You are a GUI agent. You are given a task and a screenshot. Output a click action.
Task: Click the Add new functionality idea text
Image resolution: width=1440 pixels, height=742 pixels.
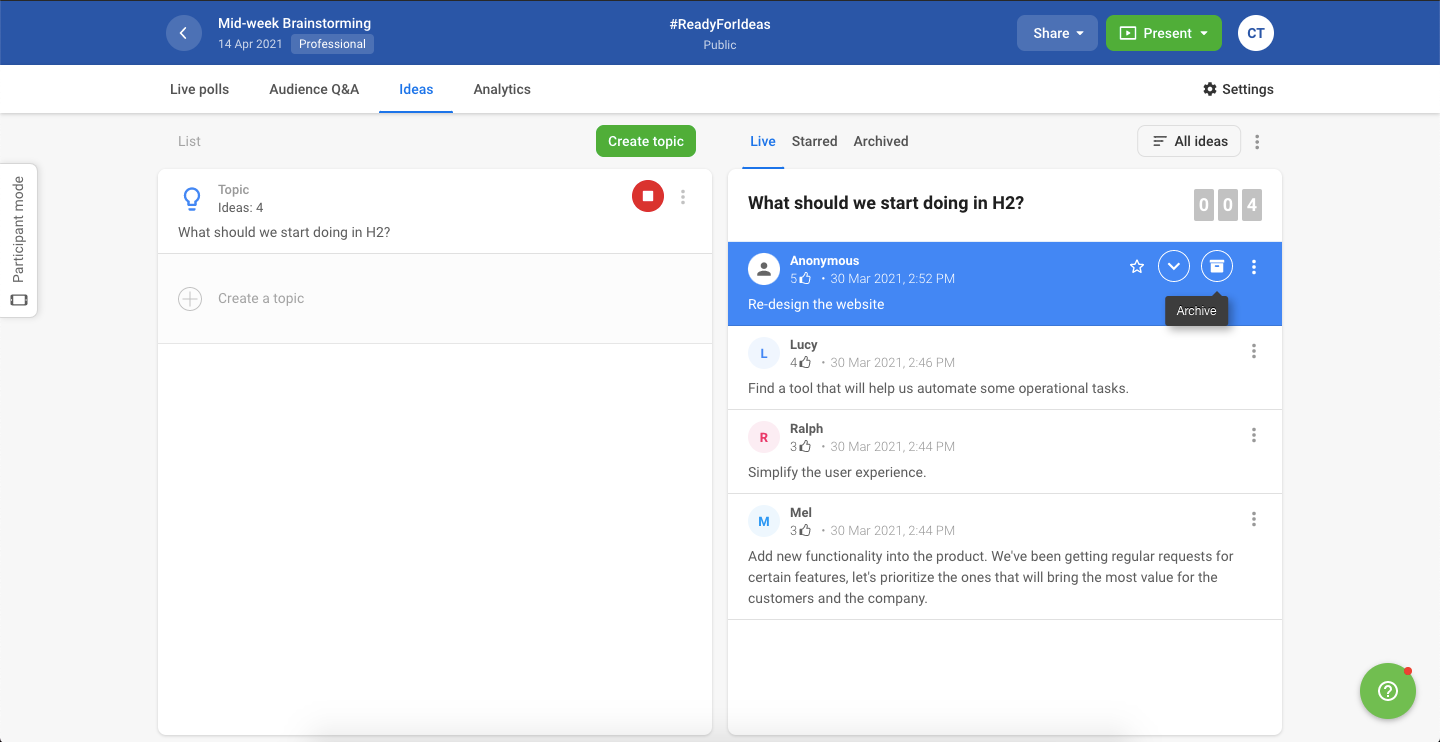tap(991, 577)
